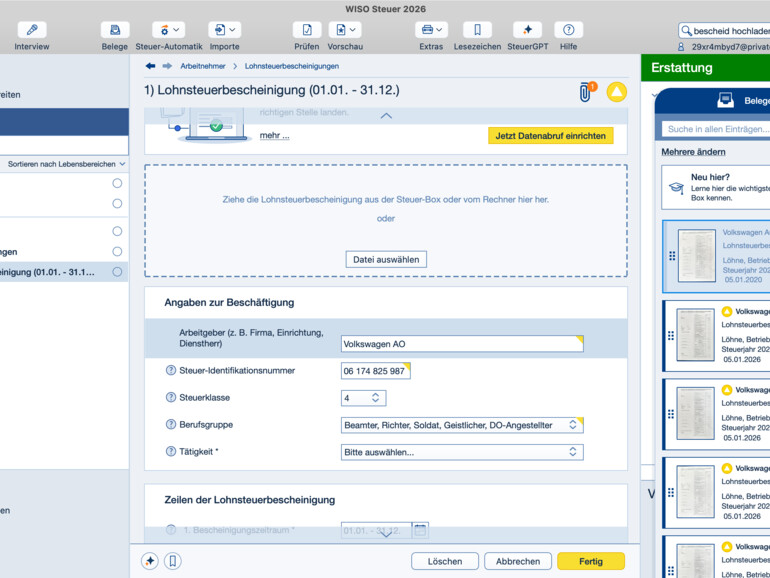Click the yellow Fertig button
770x578 pixels.
(591, 561)
